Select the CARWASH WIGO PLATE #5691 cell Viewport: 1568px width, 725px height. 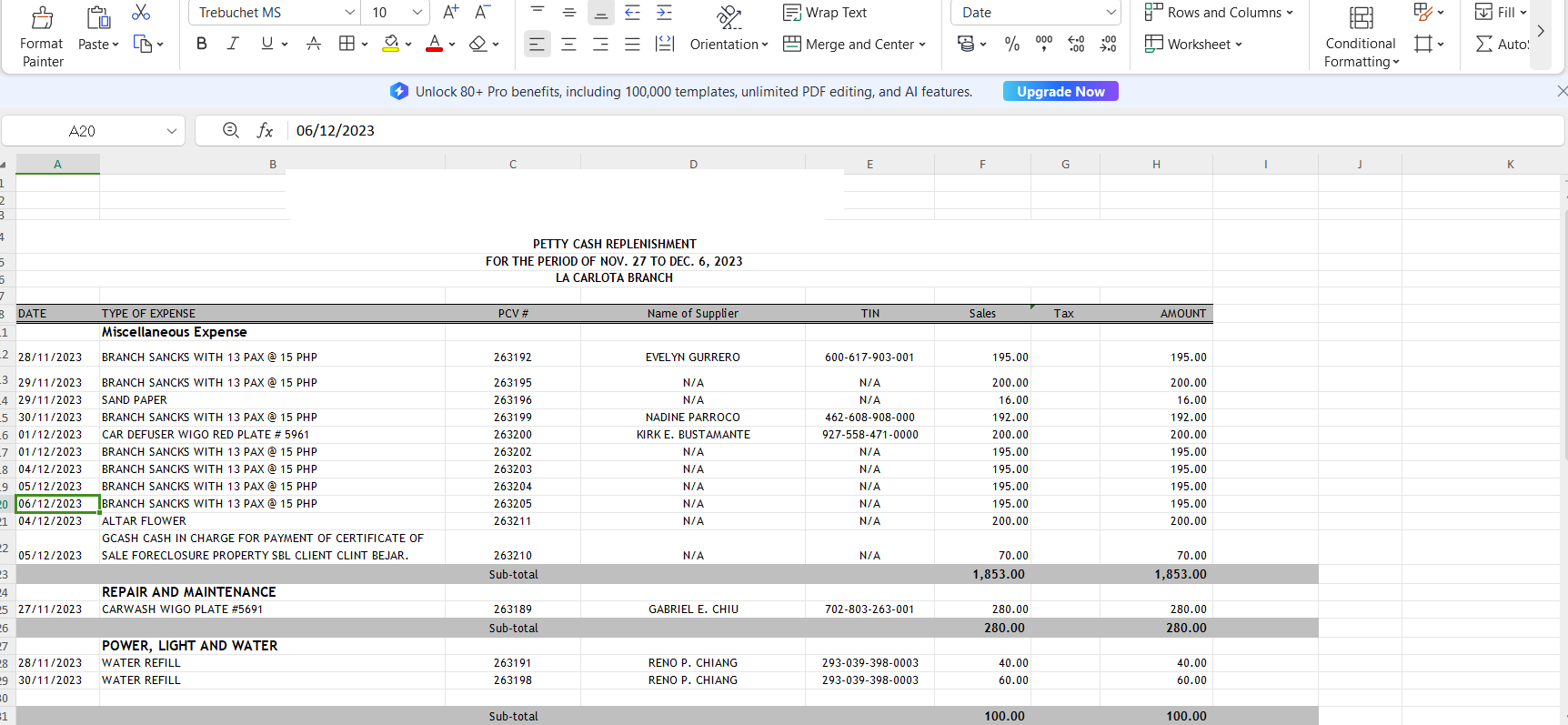coord(272,609)
